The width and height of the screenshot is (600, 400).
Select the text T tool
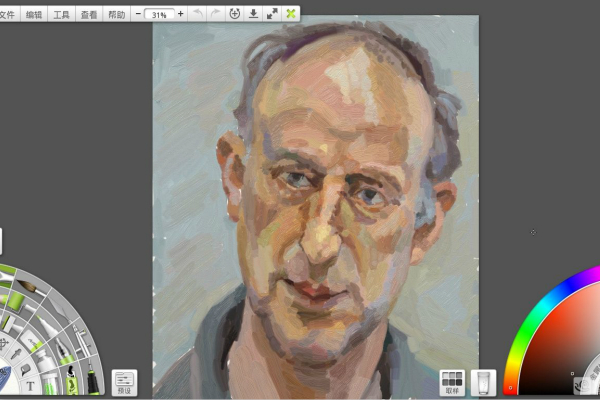coord(30,386)
